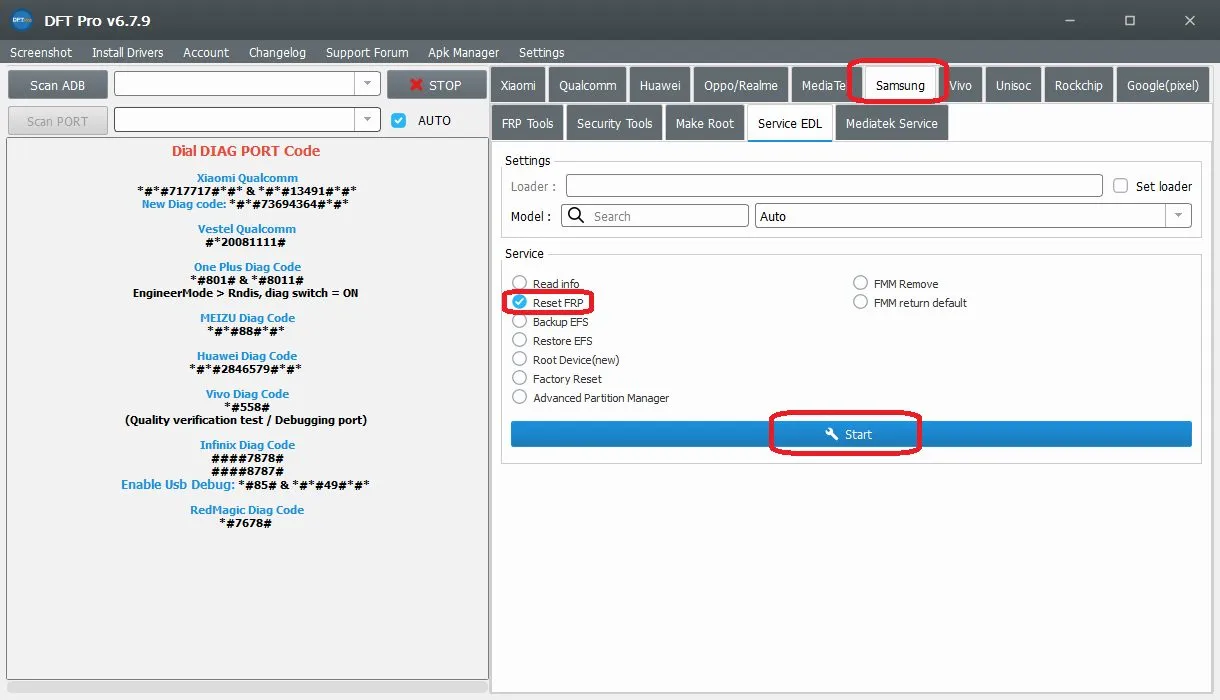Screen dimensions: 1220x700
Task: Click the Dial DIAG PORT Code heading
Action: tap(246, 151)
